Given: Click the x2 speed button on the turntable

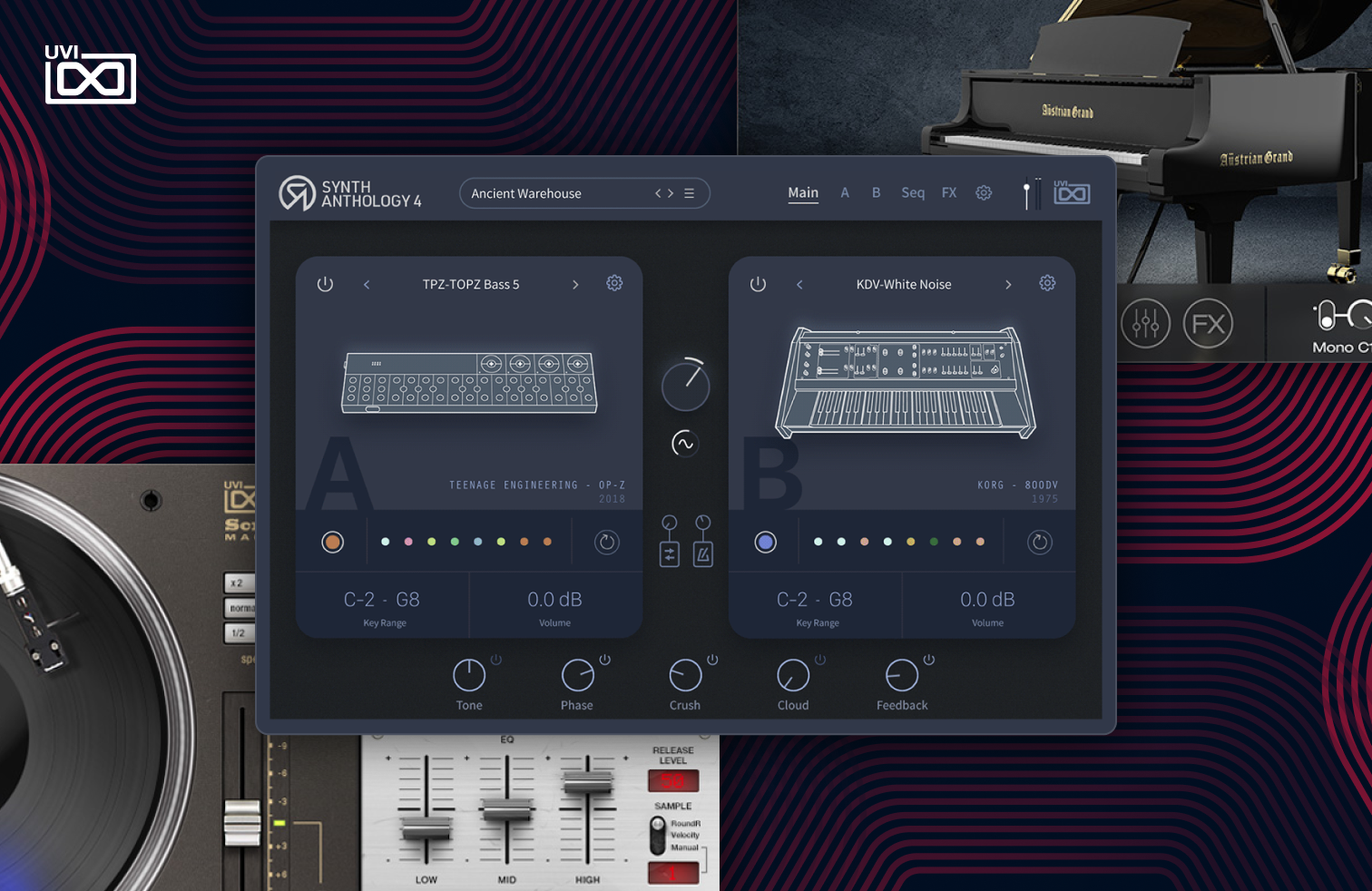Looking at the screenshot, I should [x=240, y=583].
